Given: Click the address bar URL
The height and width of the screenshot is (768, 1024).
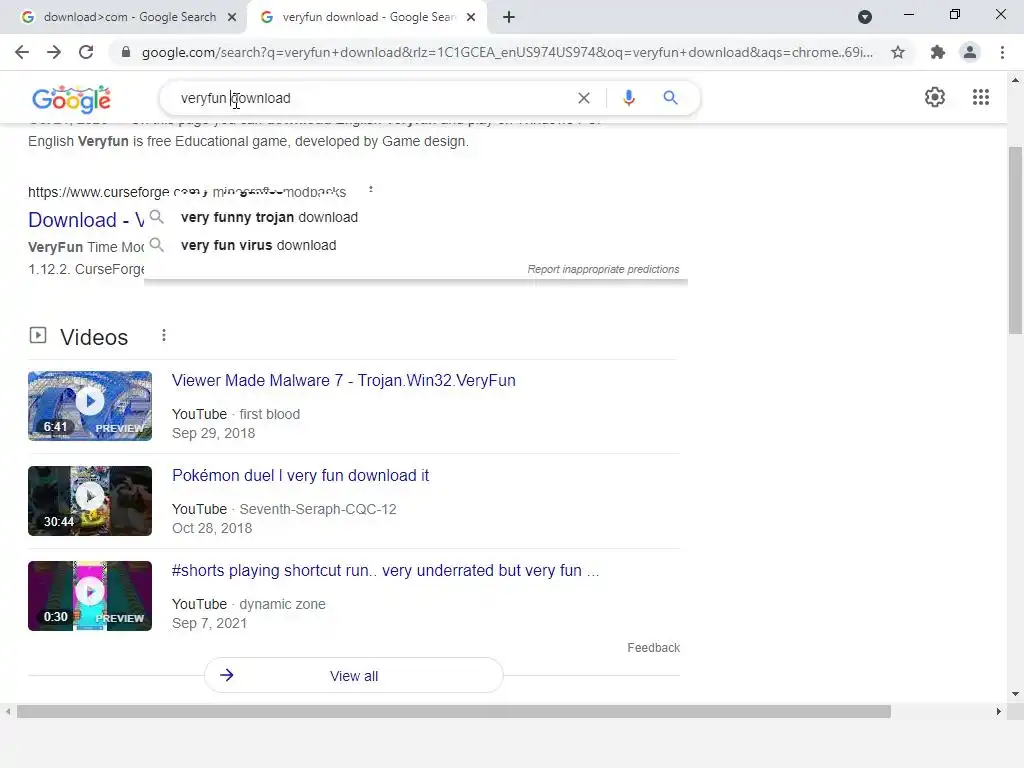Looking at the screenshot, I should click(x=507, y=52).
